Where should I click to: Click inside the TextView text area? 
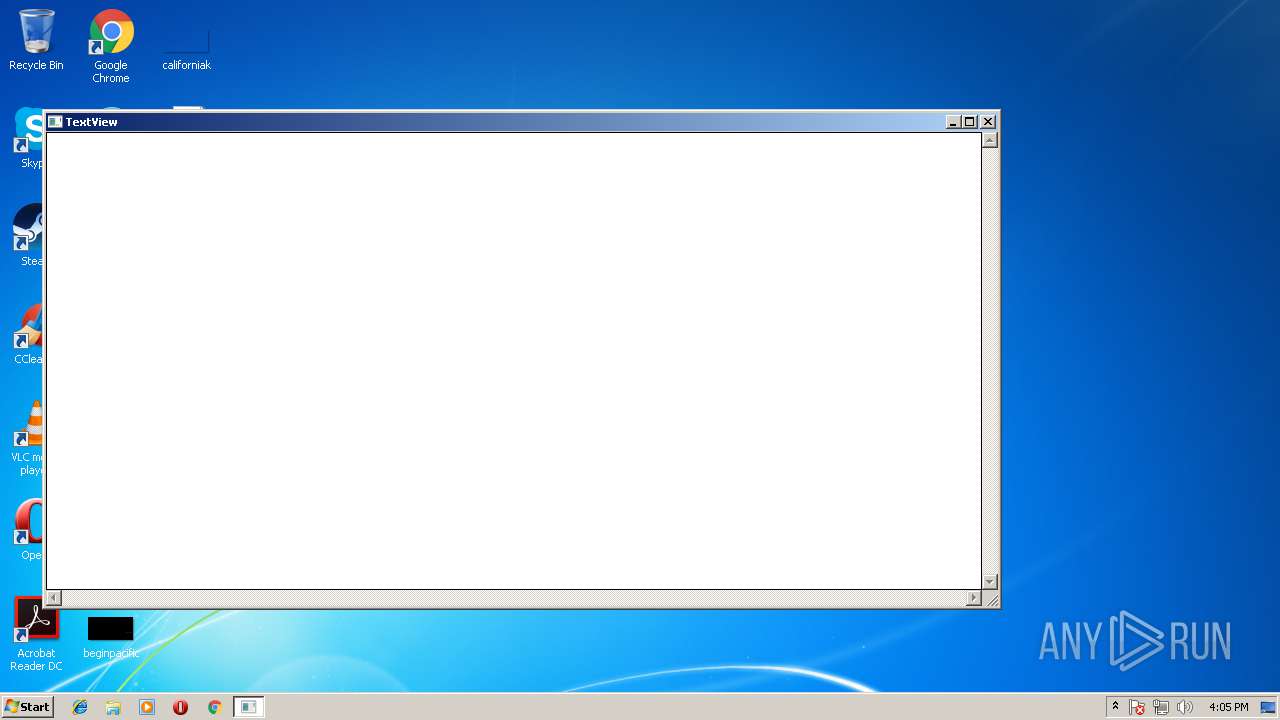pos(513,360)
